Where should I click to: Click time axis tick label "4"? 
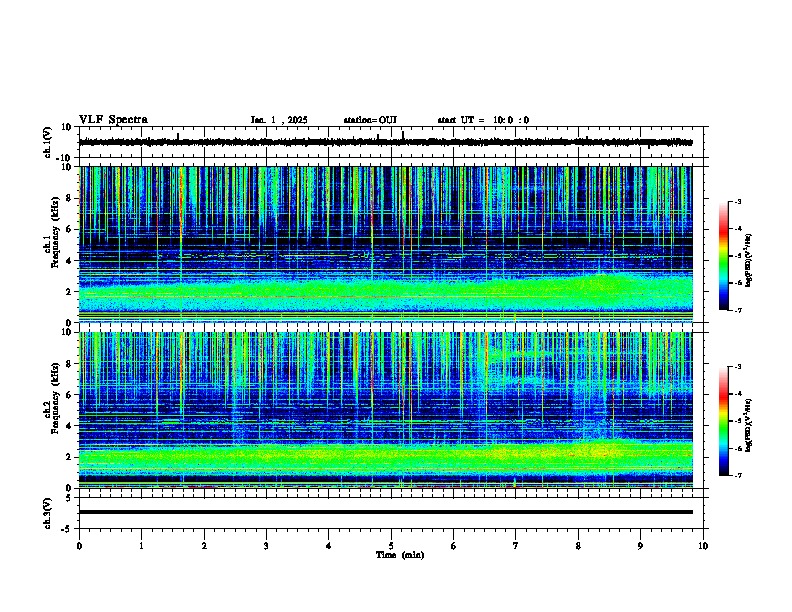(x=329, y=546)
